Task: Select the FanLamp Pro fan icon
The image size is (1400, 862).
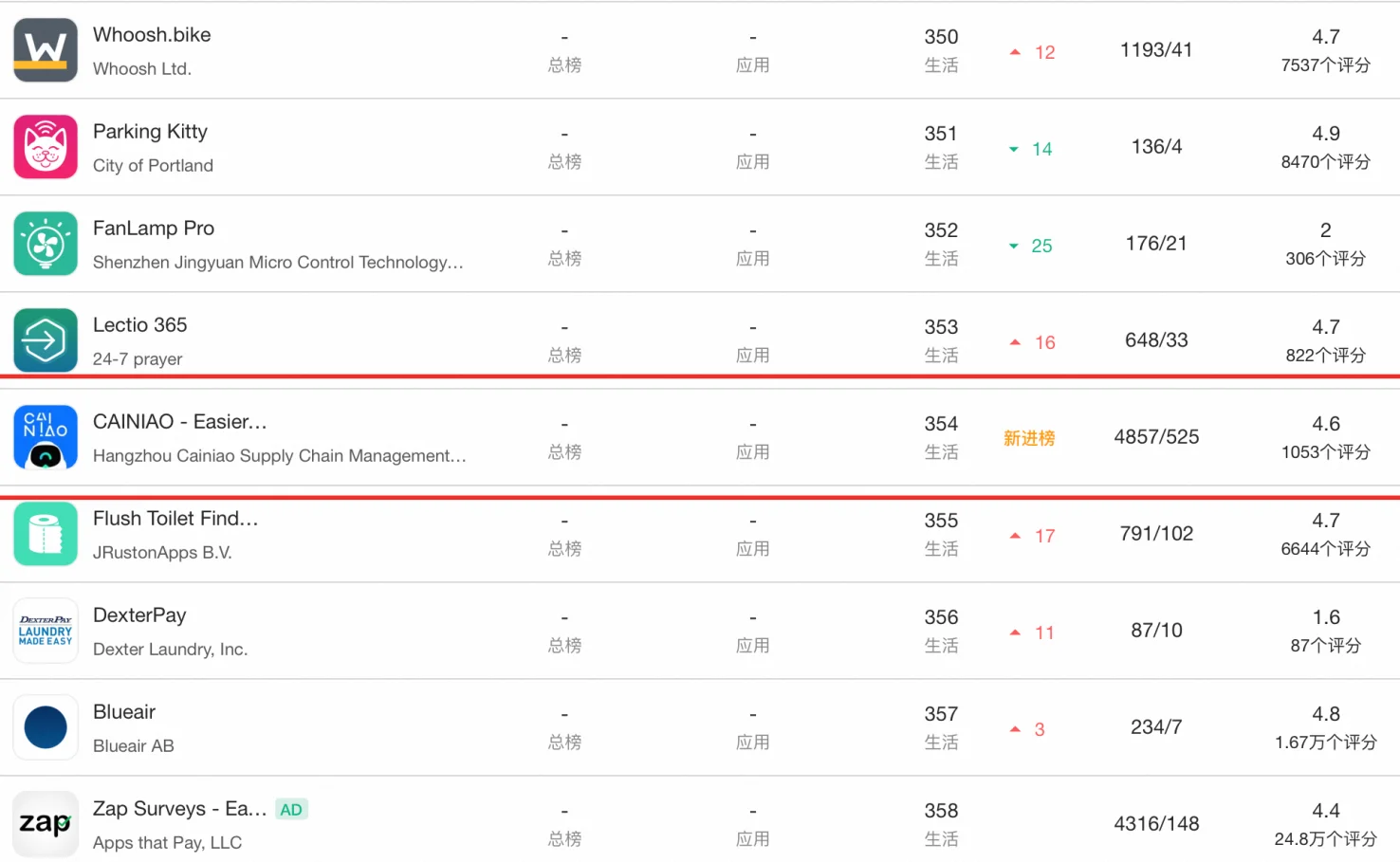Action: 46,244
